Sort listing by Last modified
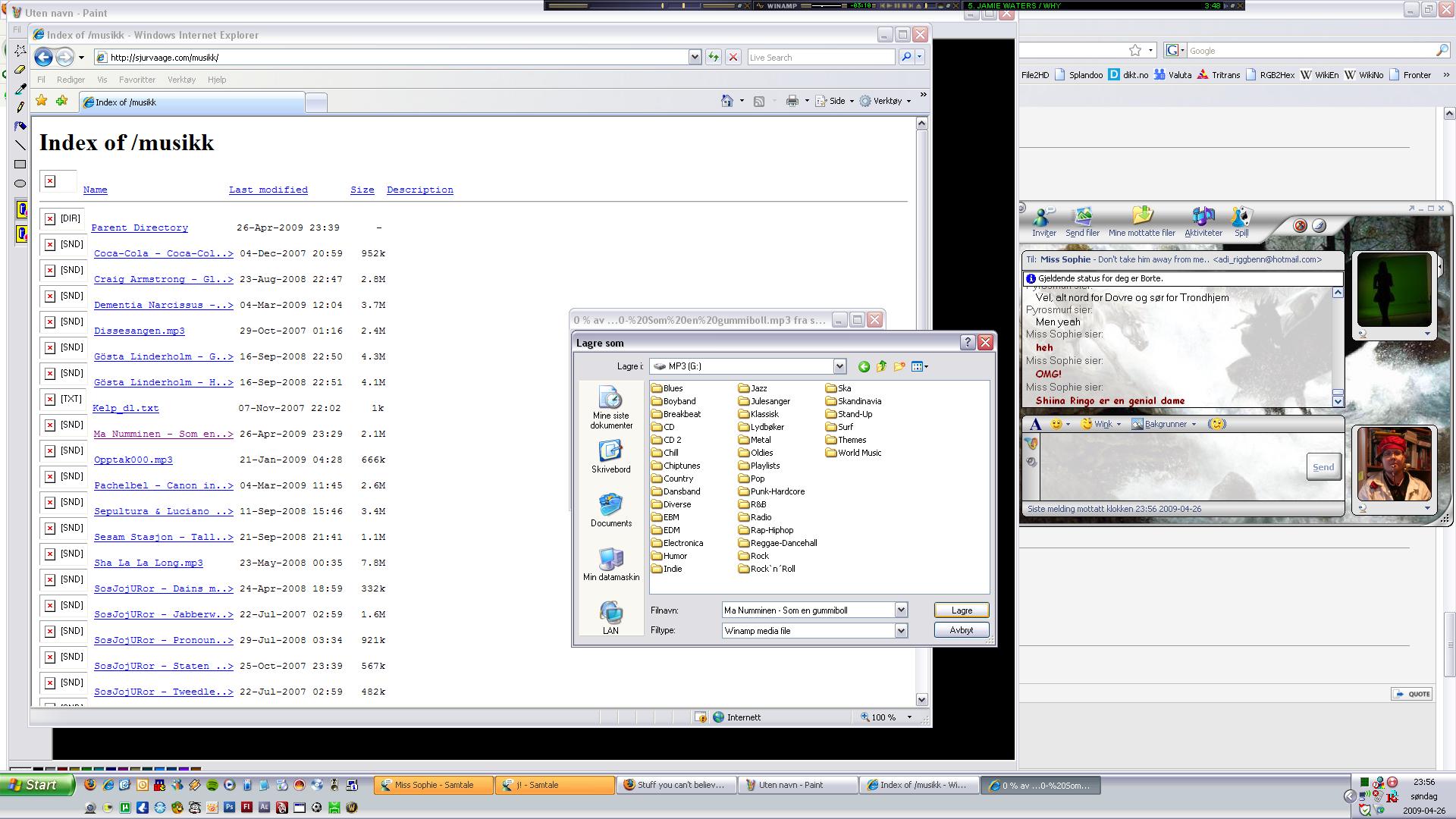 (x=268, y=190)
